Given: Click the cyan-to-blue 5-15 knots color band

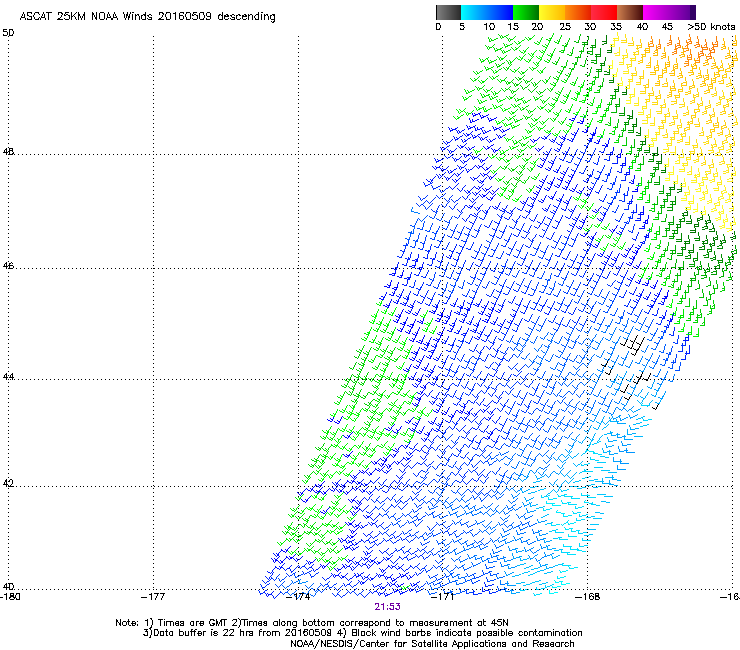Looking at the screenshot, I should coord(487,12).
